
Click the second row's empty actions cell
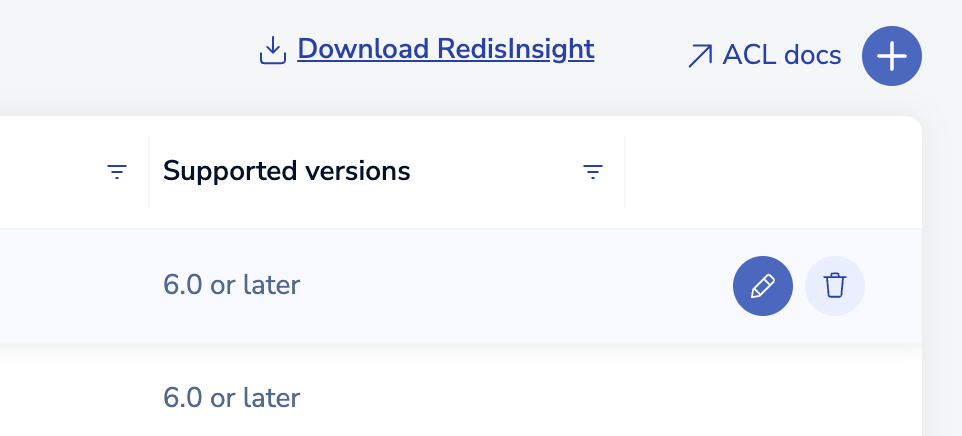(x=770, y=398)
